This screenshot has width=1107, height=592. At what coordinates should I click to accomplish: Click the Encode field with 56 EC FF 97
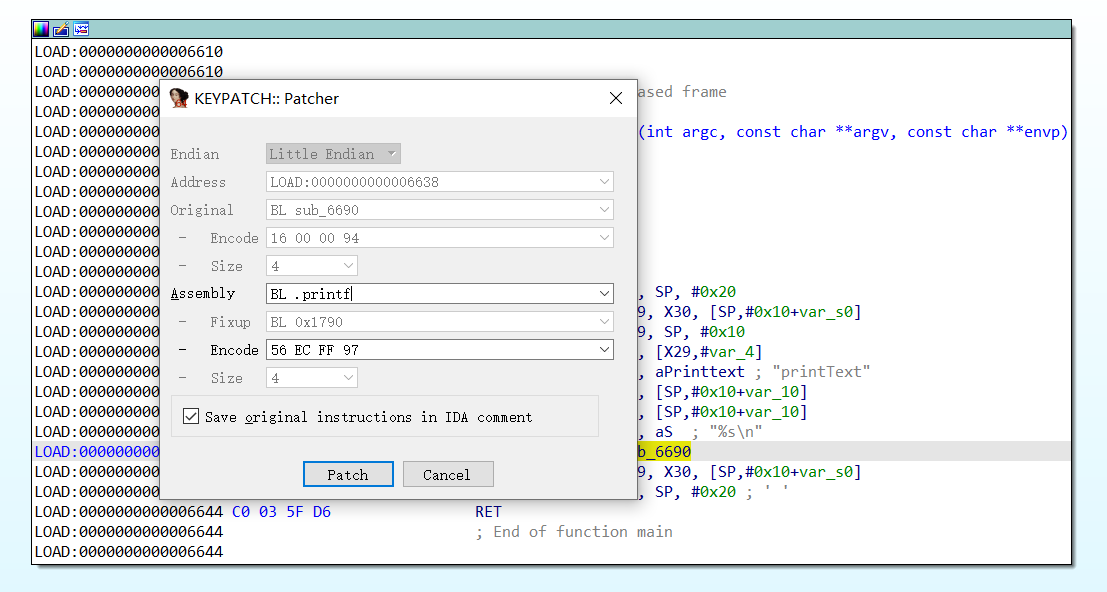point(430,350)
